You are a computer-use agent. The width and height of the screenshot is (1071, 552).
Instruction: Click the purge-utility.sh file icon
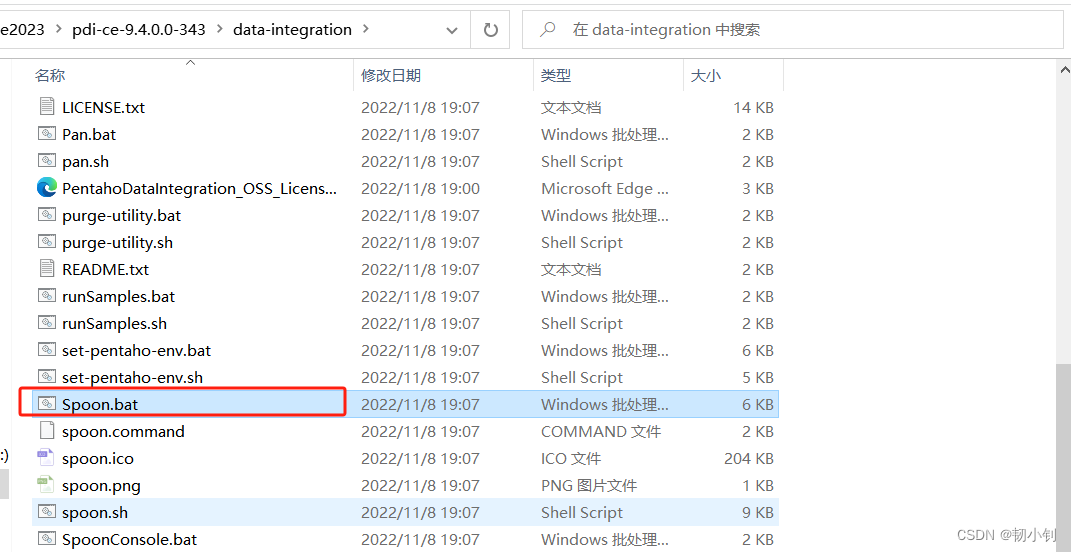coord(46,243)
